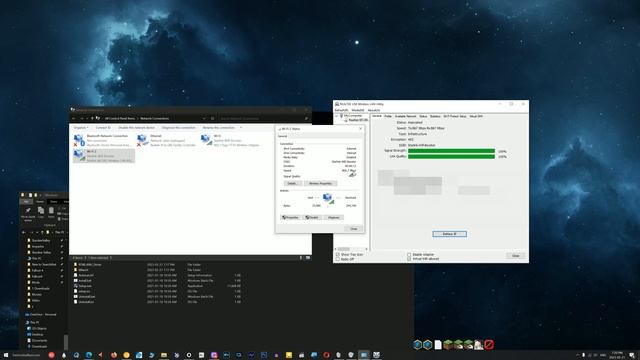Viewport: 640px width, 360px height.
Task: Click ReNew IP button
Action: 449,234
